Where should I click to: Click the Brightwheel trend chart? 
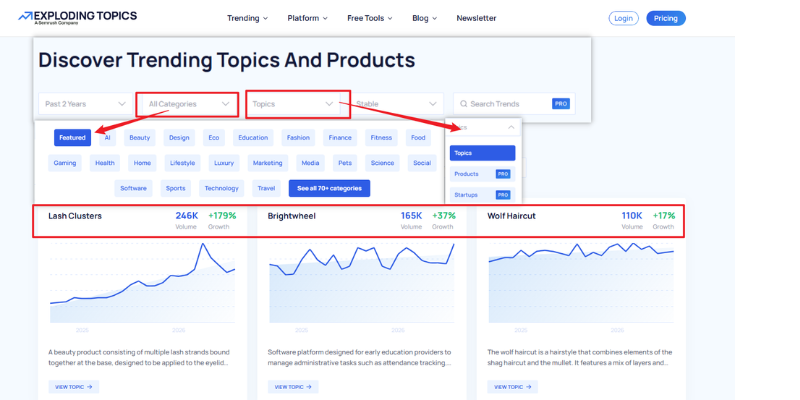[362, 283]
